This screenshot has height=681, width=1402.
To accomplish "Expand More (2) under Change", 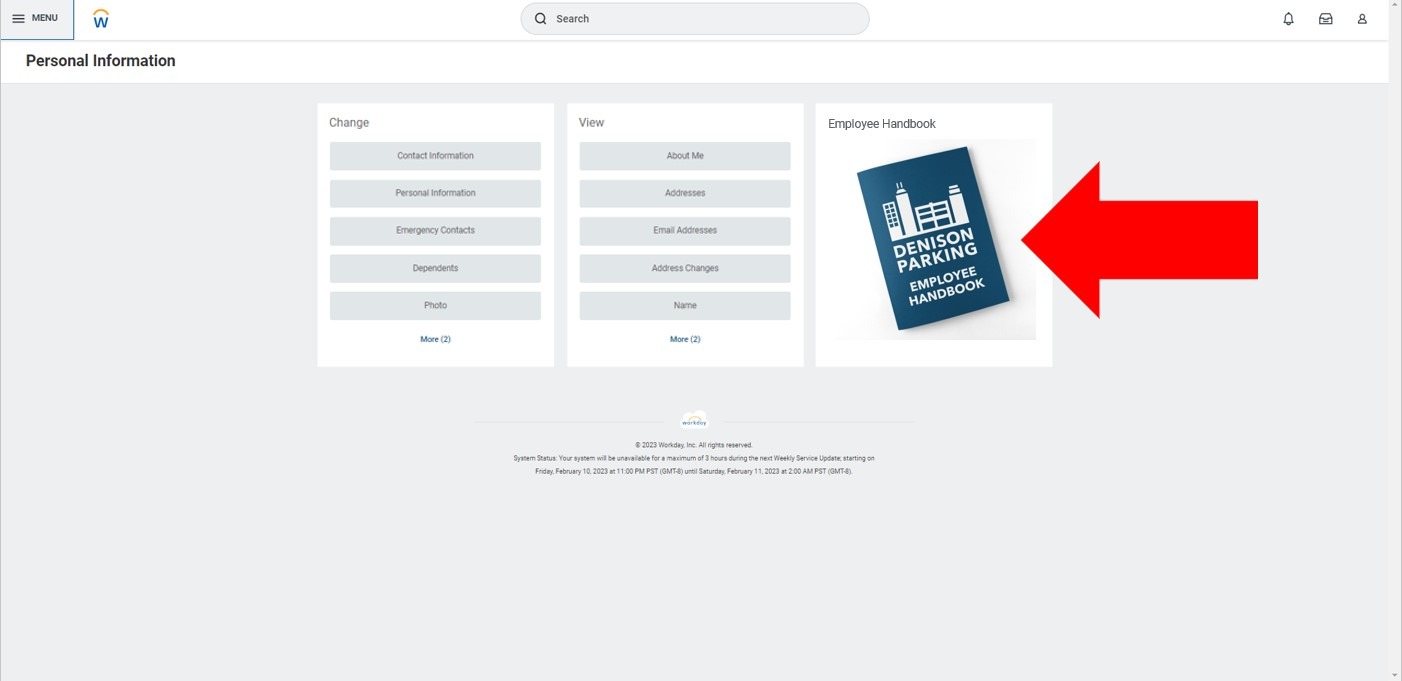I will tap(435, 339).
